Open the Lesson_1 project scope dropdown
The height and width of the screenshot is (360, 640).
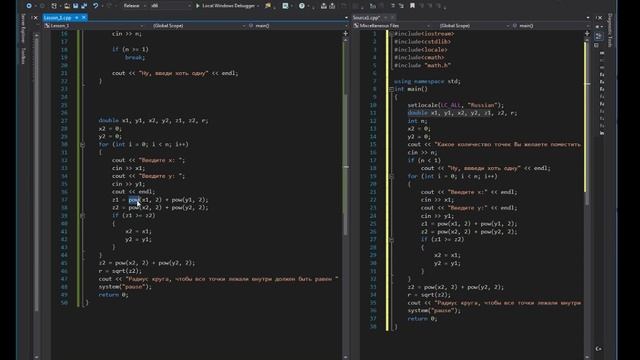94,26
